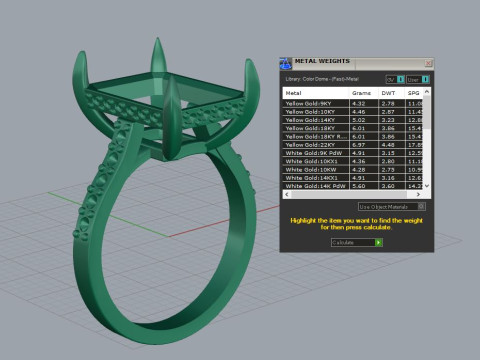Image resolution: width=480 pixels, height=360 pixels.
Task: Click the list scroll-down arrow
Action: tap(427, 186)
